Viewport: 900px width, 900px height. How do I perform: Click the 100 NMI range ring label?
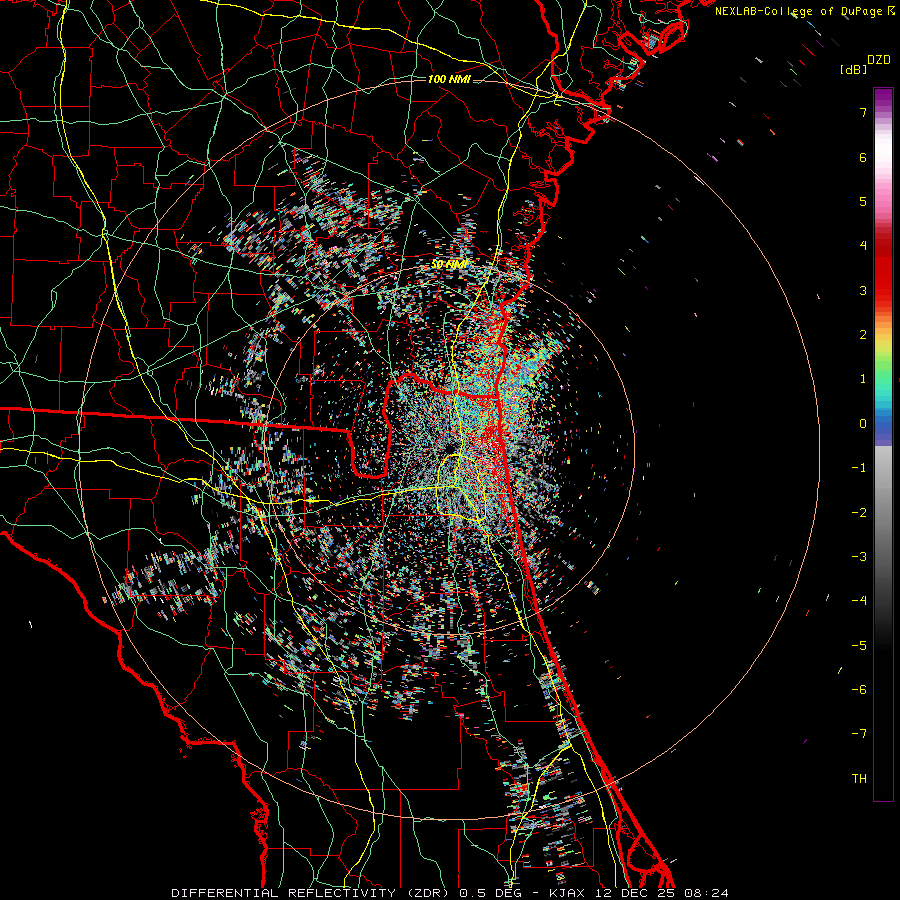pos(449,79)
